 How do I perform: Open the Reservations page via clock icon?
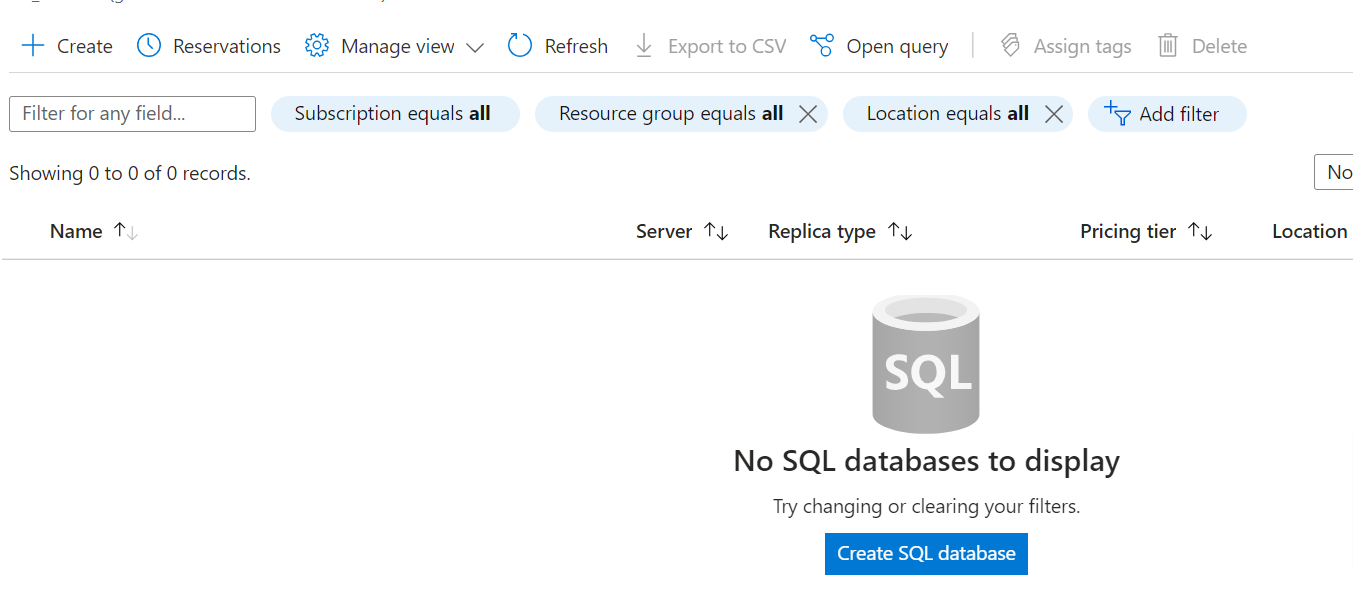click(151, 45)
